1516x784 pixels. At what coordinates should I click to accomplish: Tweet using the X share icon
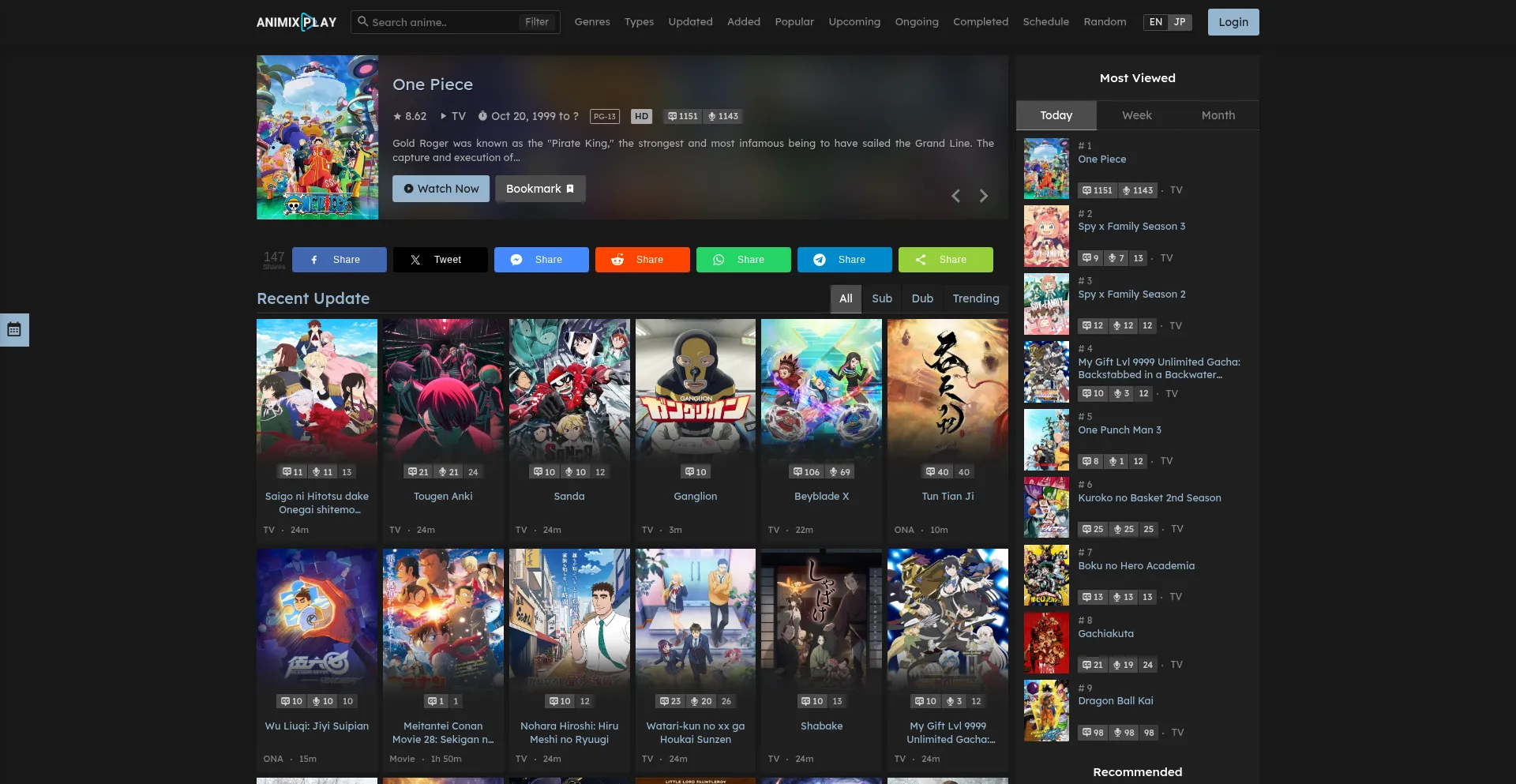pyautogui.click(x=415, y=259)
